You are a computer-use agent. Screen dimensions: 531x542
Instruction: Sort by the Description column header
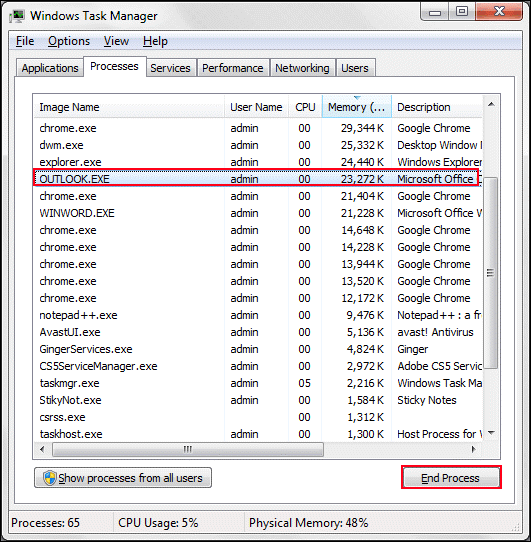437,107
